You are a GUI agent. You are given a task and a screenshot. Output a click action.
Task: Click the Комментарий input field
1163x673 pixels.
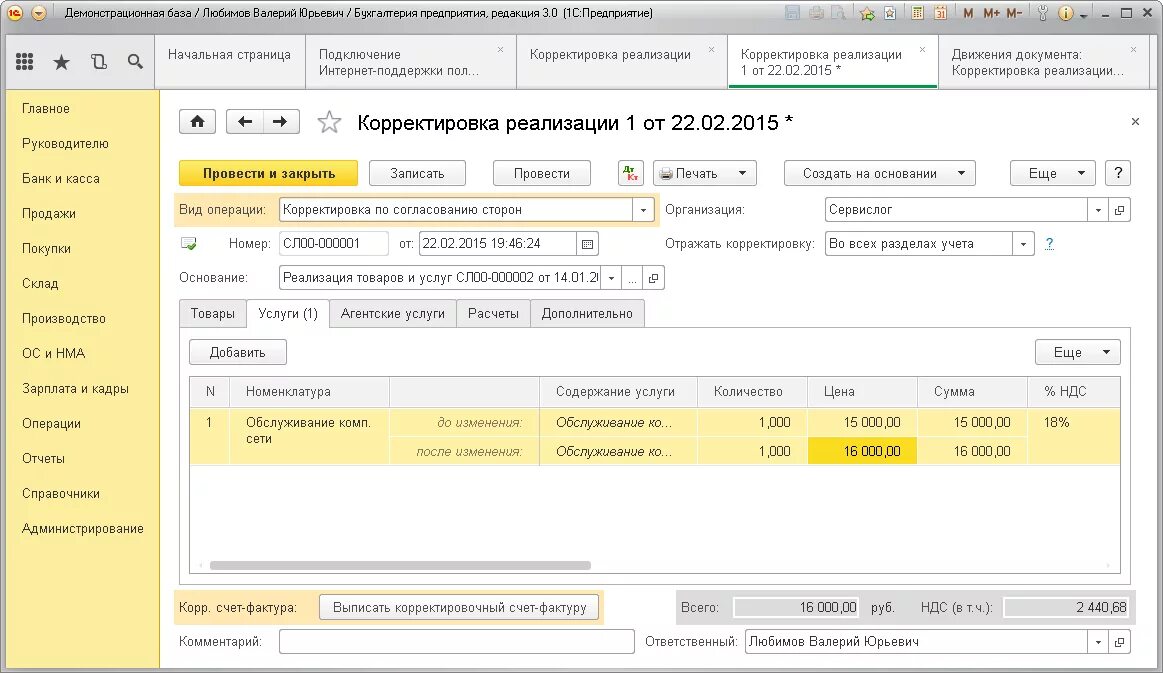coord(457,642)
